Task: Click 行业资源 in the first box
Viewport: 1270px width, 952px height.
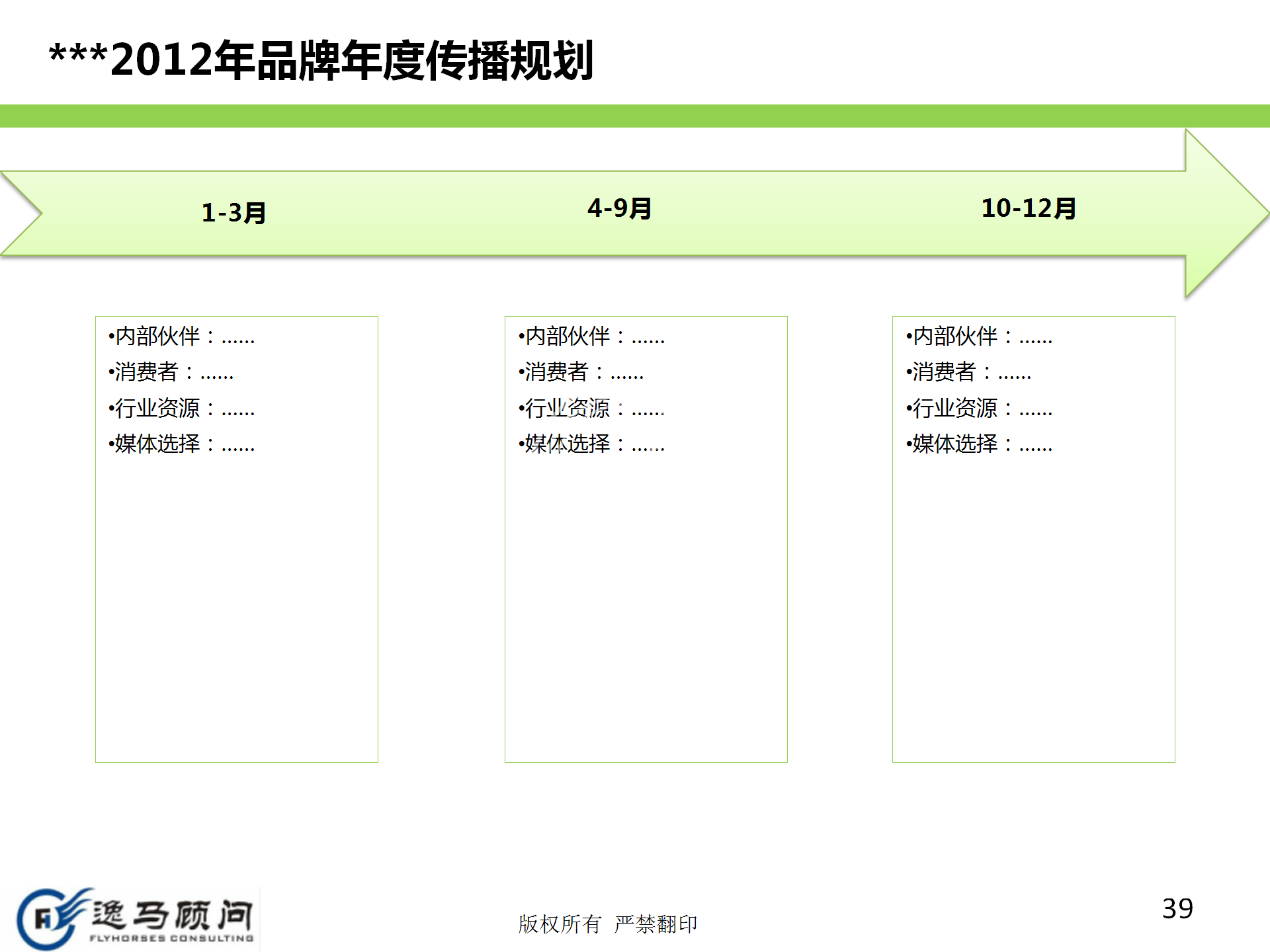Action: (x=157, y=409)
